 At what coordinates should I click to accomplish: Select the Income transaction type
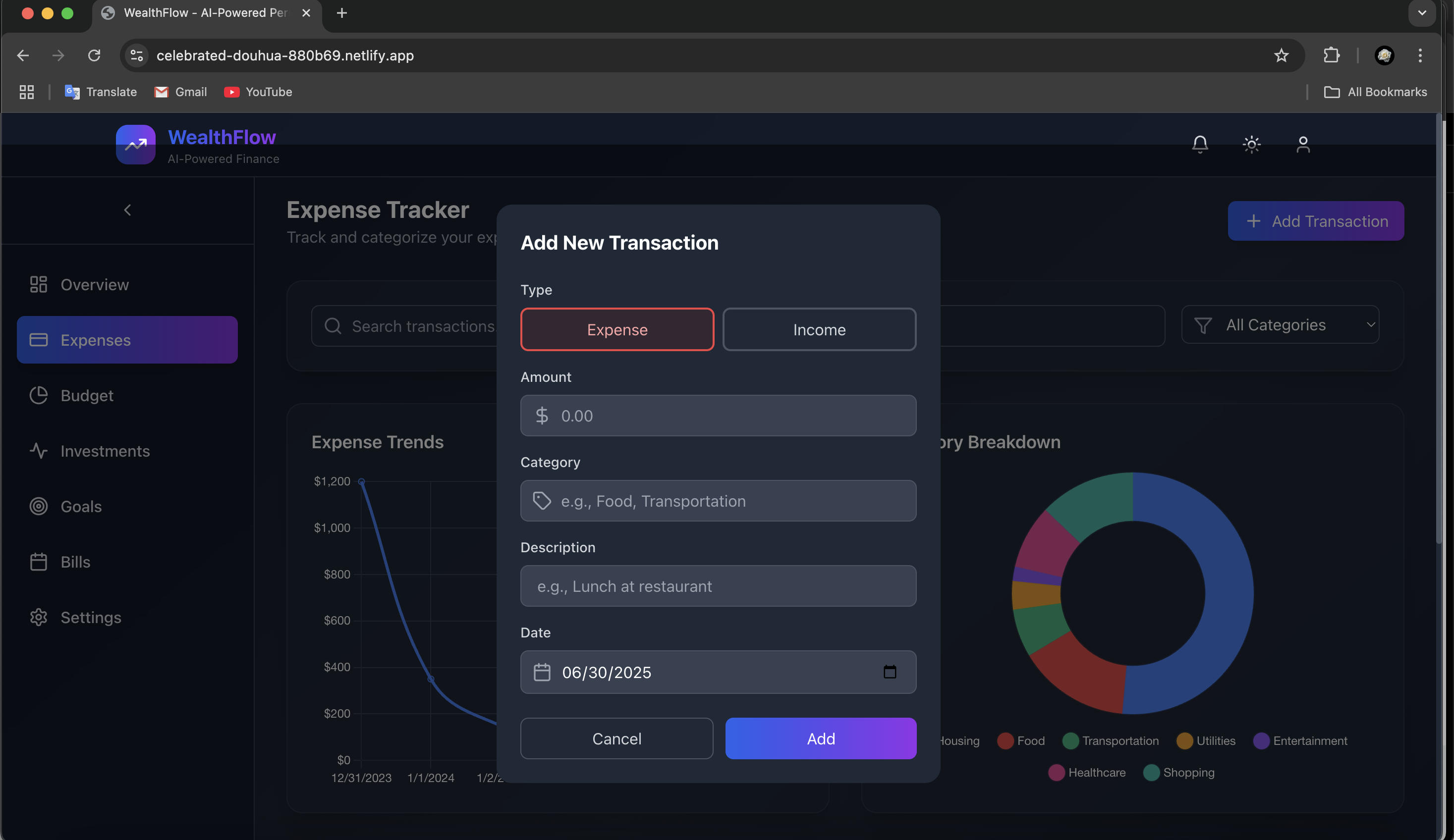[819, 329]
